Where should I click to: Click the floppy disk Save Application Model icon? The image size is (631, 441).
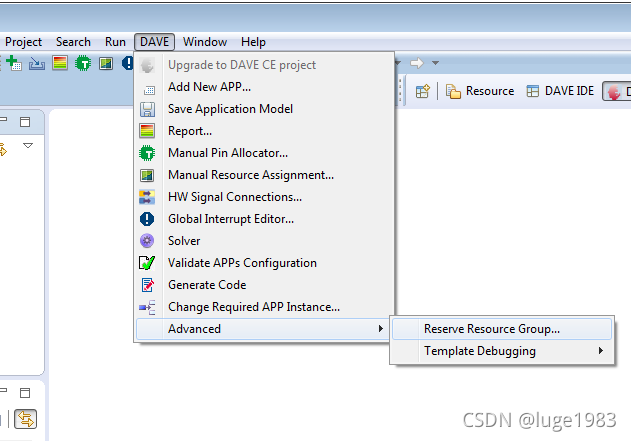(147, 109)
